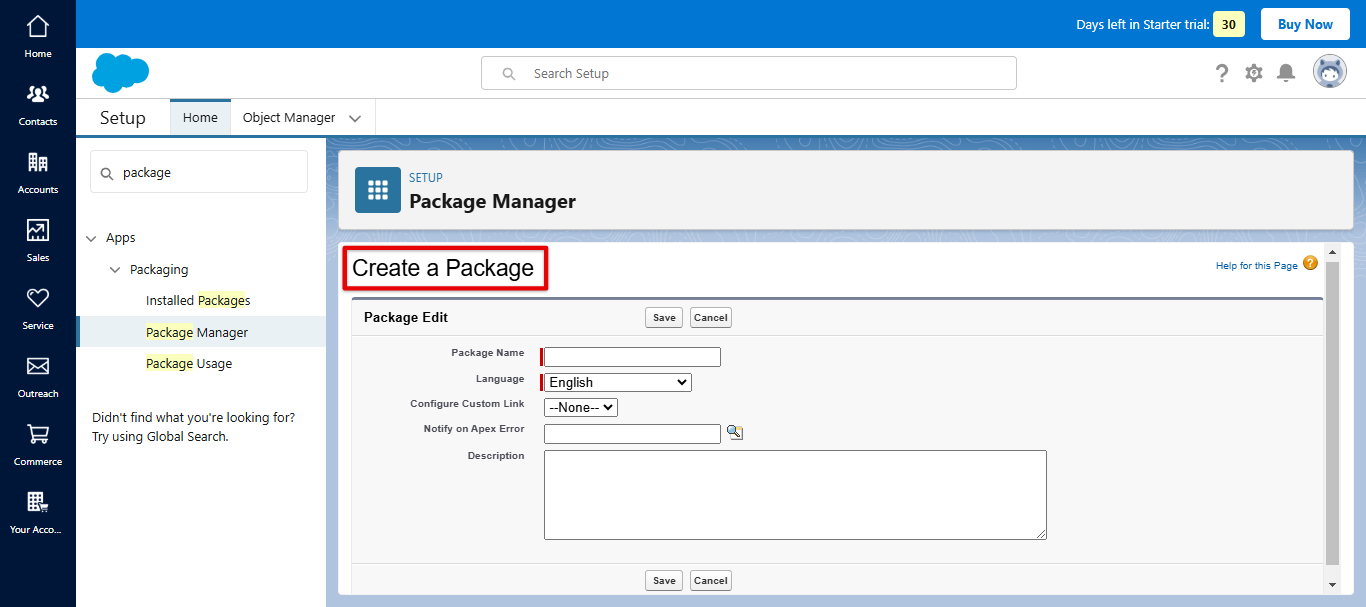Open the Language dropdown
Image resolution: width=1366 pixels, height=607 pixels.
click(x=618, y=382)
